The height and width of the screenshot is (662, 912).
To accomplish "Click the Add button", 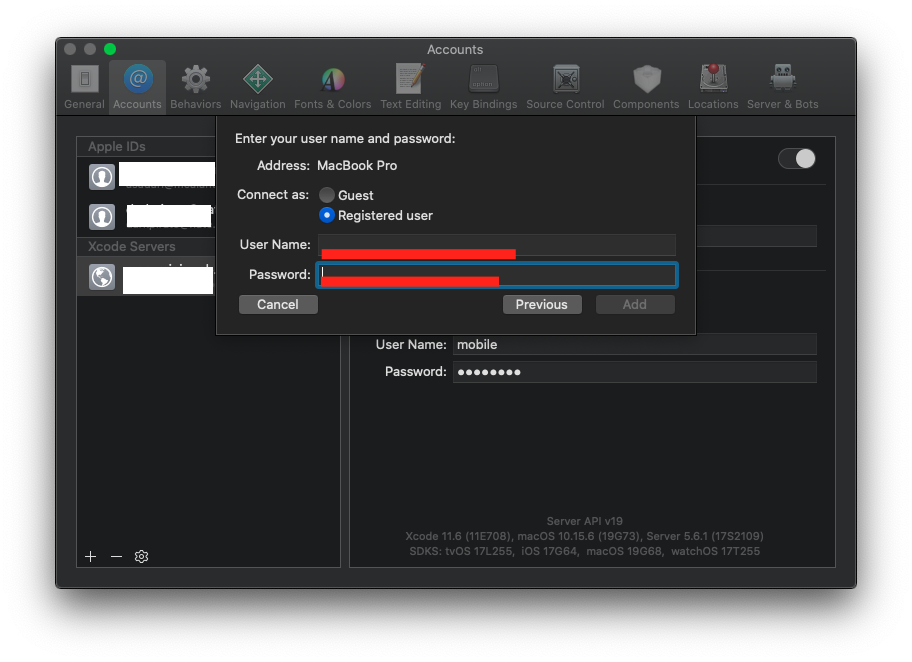I will coord(635,304).
